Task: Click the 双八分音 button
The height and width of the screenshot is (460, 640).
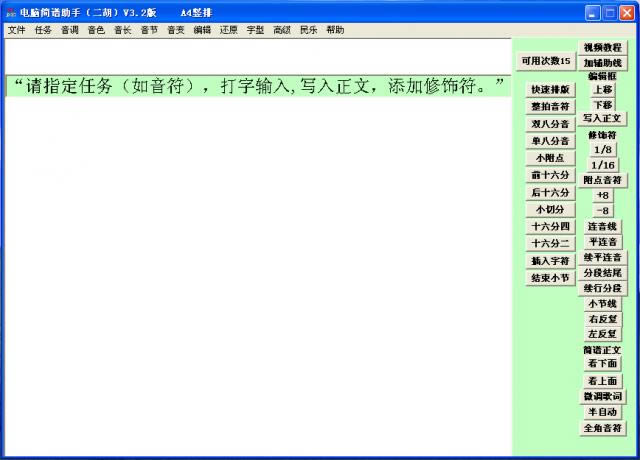Action: click(x=550, y=124)
